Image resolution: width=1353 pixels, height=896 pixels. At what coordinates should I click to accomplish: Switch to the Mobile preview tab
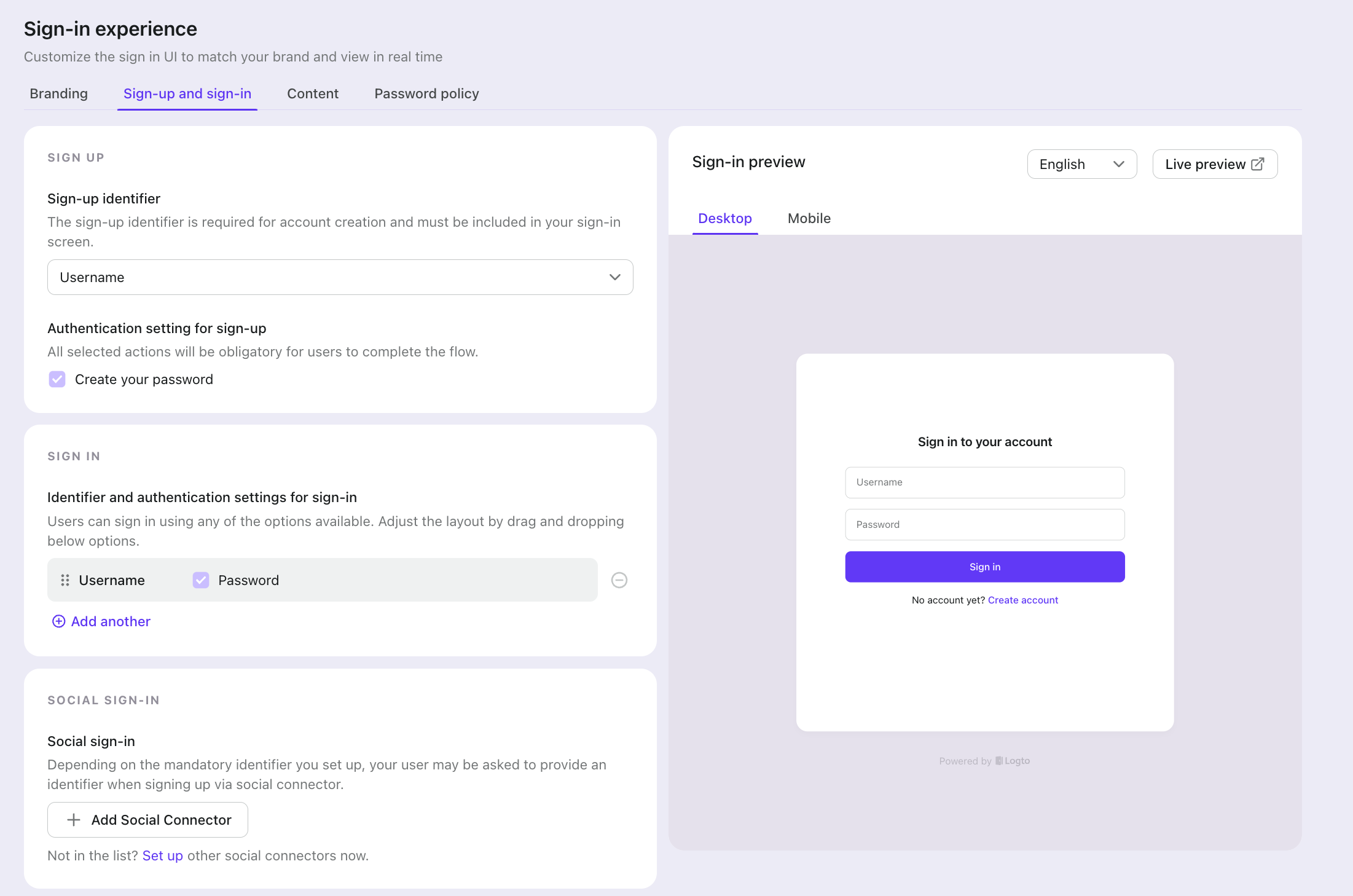coord(808,218)
